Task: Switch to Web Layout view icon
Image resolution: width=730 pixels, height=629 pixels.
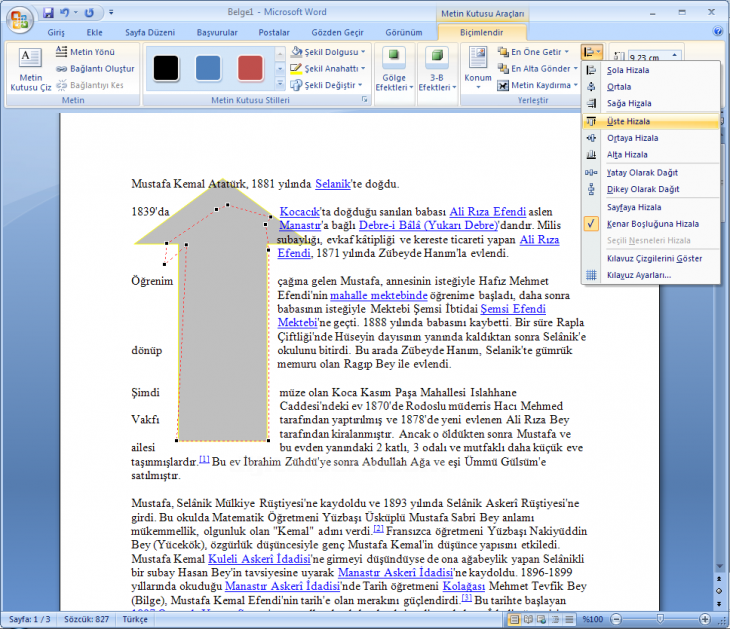Action: (541, 619)
